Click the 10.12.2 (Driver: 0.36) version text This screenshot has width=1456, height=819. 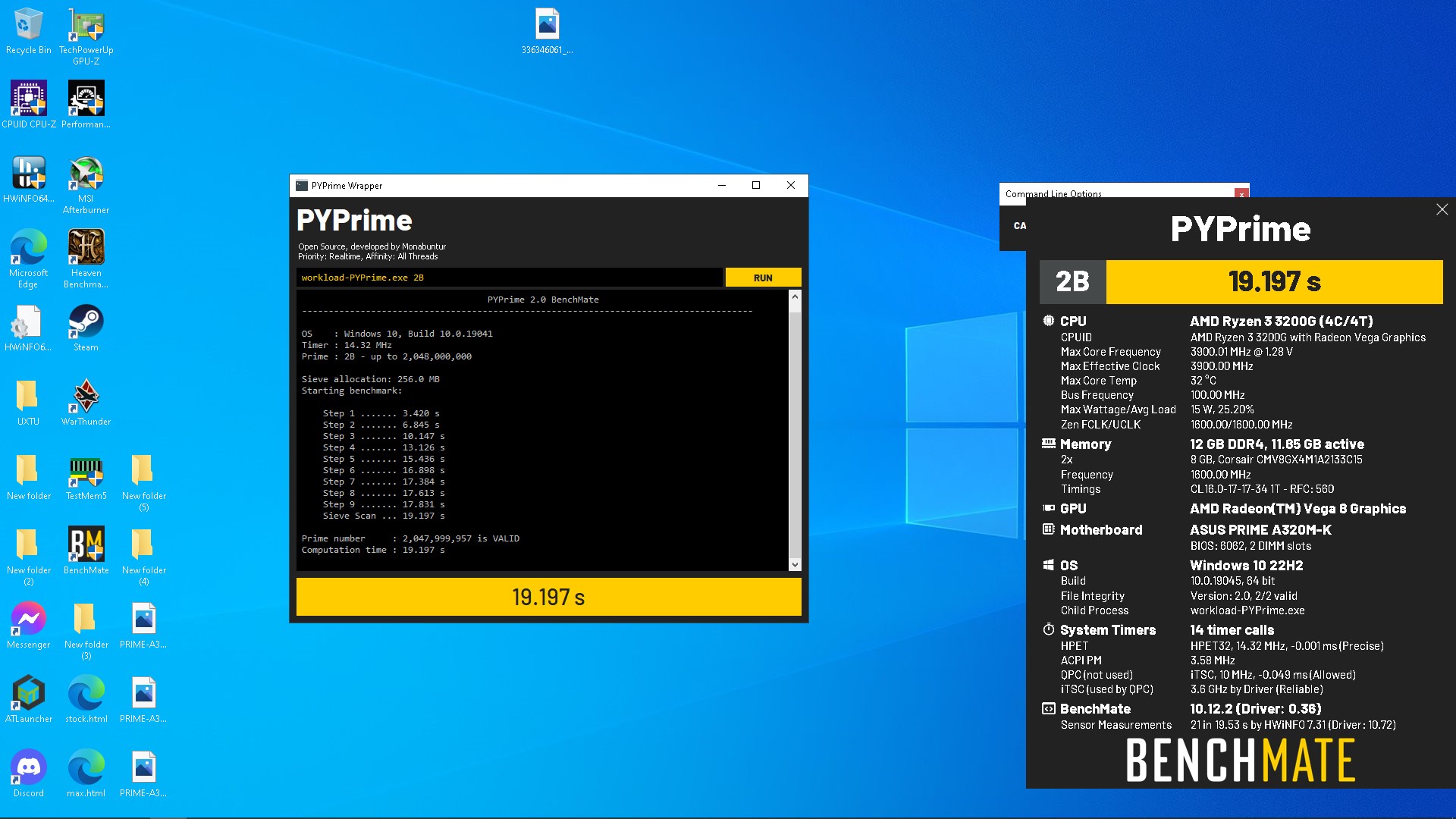click(x=1256, y=708)
